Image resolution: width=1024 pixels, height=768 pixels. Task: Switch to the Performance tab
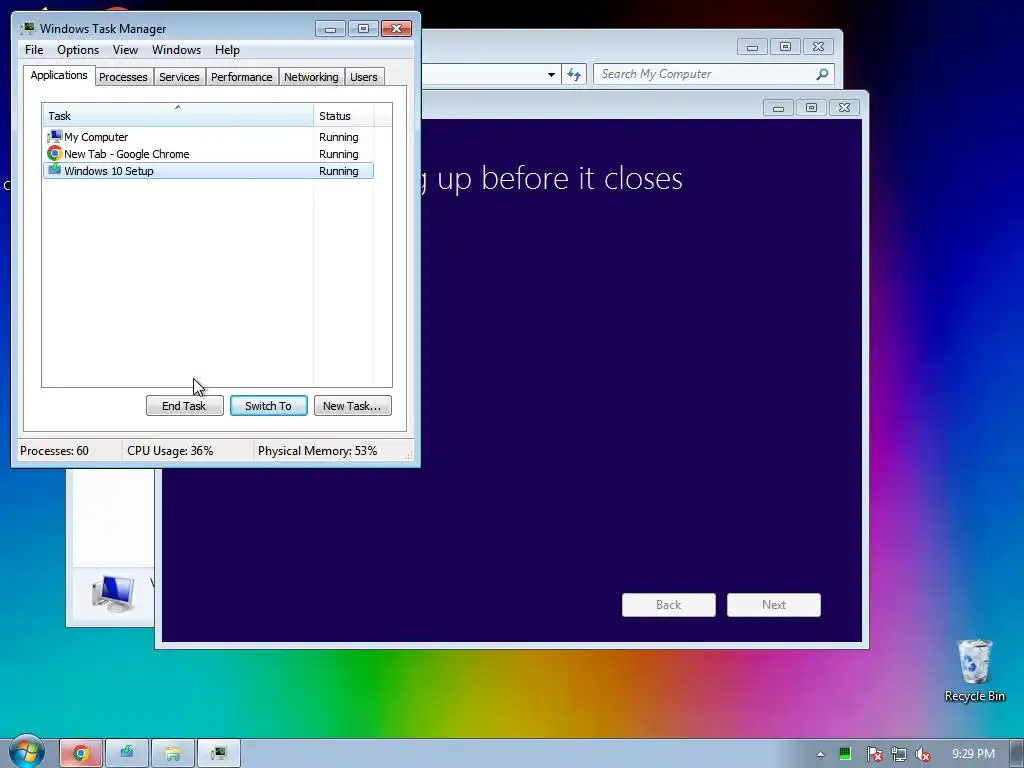[242, 77]
